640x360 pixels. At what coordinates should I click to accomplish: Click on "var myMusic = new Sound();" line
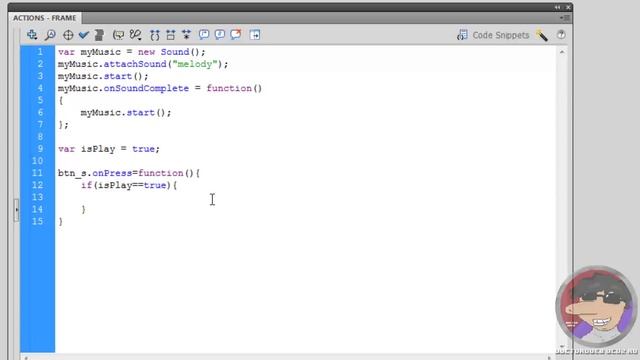tap(131, 52)
